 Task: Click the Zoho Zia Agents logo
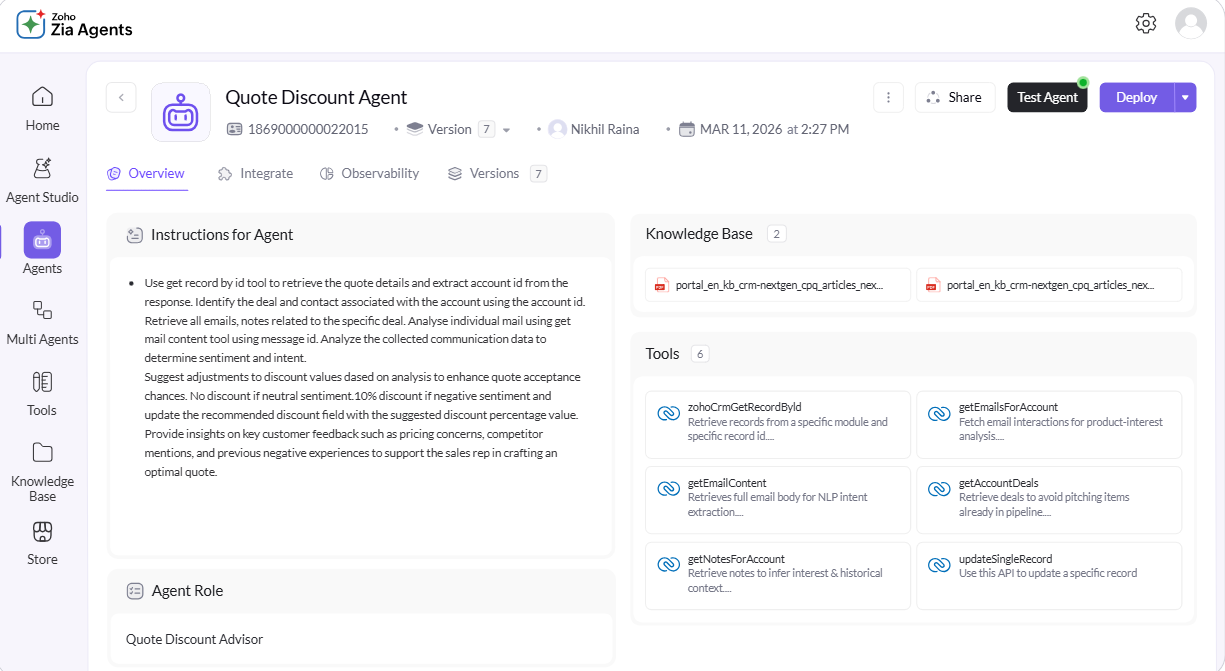coord(75,24)
